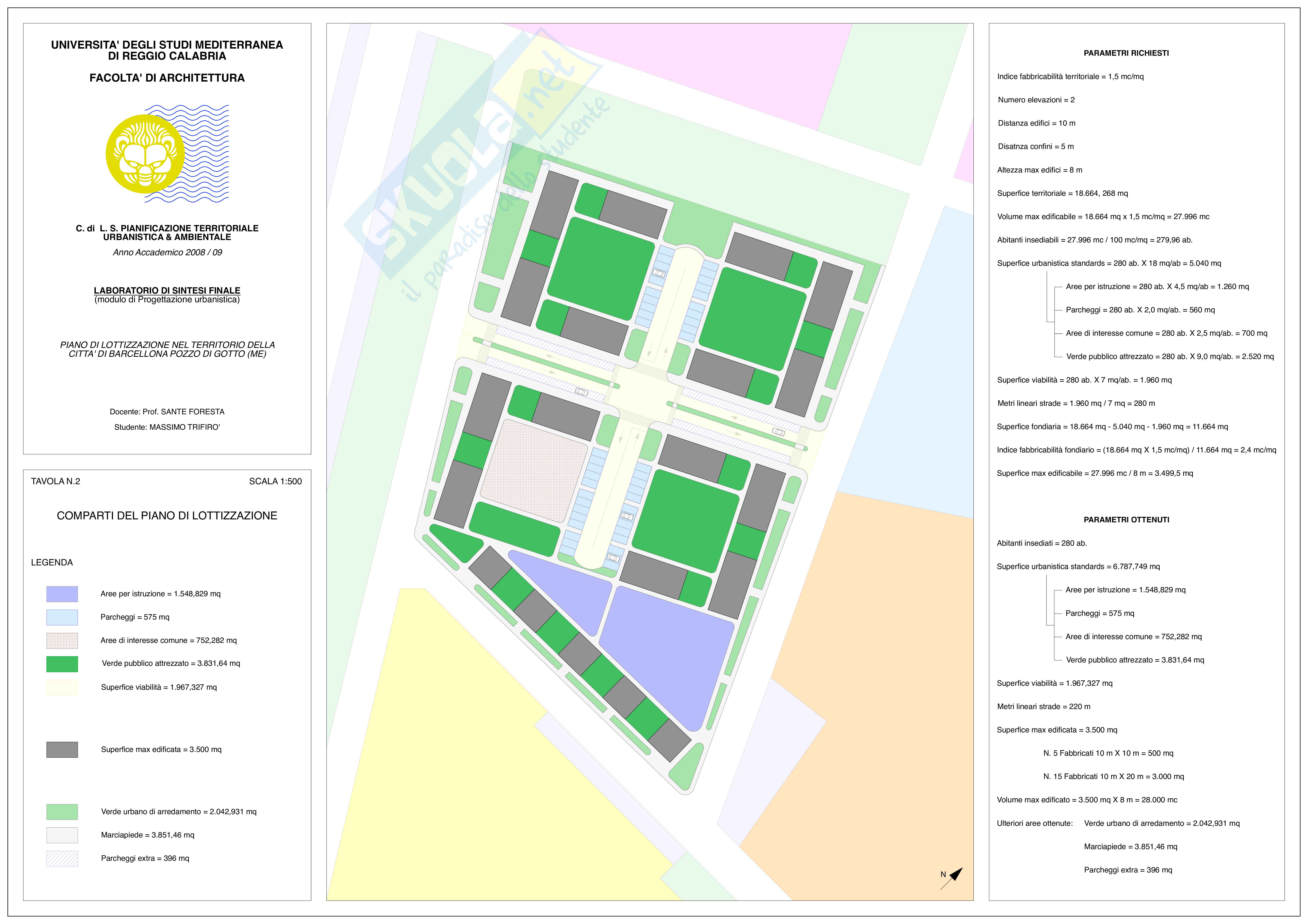Click the gray Superfice max edificata swatch
1308x924 pixels.
[62, 750]
